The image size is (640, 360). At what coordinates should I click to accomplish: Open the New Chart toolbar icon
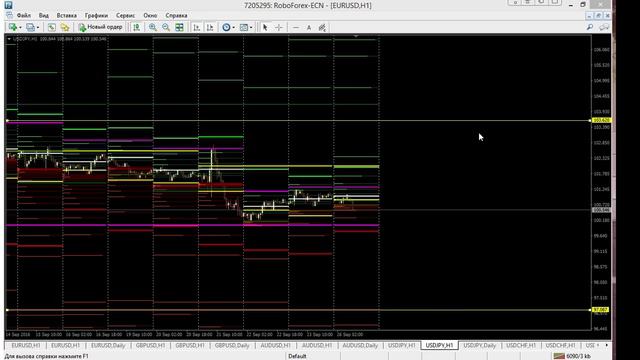(x=13, y=27)
